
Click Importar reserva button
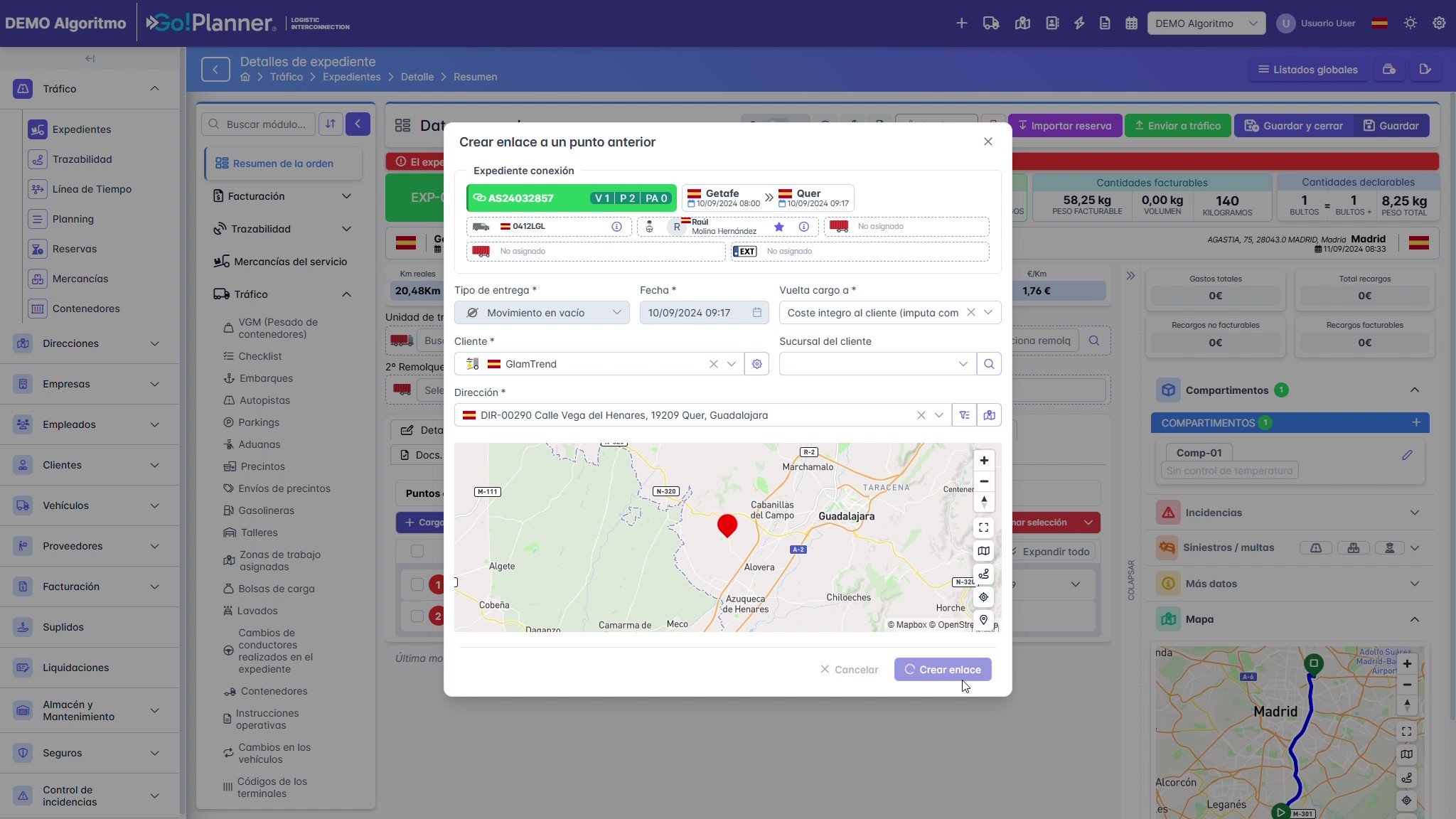[x=1064, y=126]
